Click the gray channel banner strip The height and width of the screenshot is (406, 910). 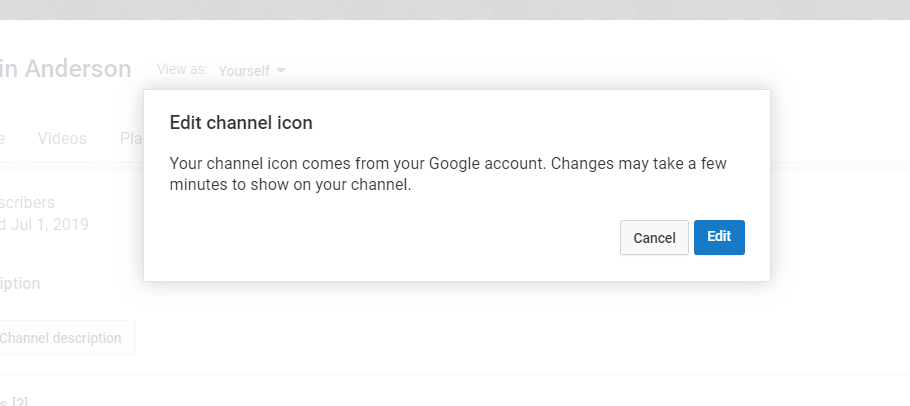coord(455,9)
